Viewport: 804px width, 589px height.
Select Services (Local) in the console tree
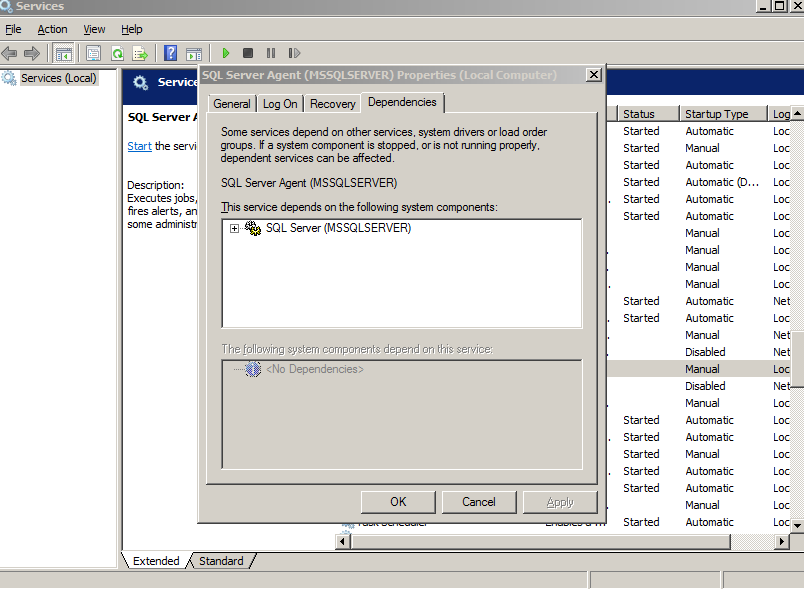(58, 78)
